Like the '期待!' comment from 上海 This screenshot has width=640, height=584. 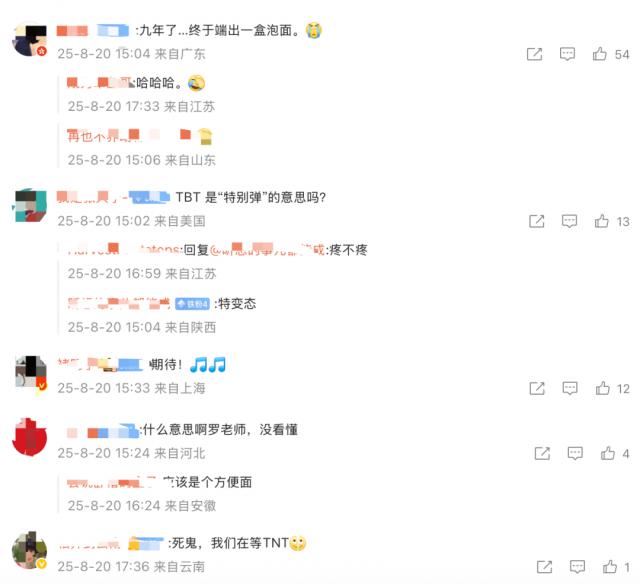[602, 388]
